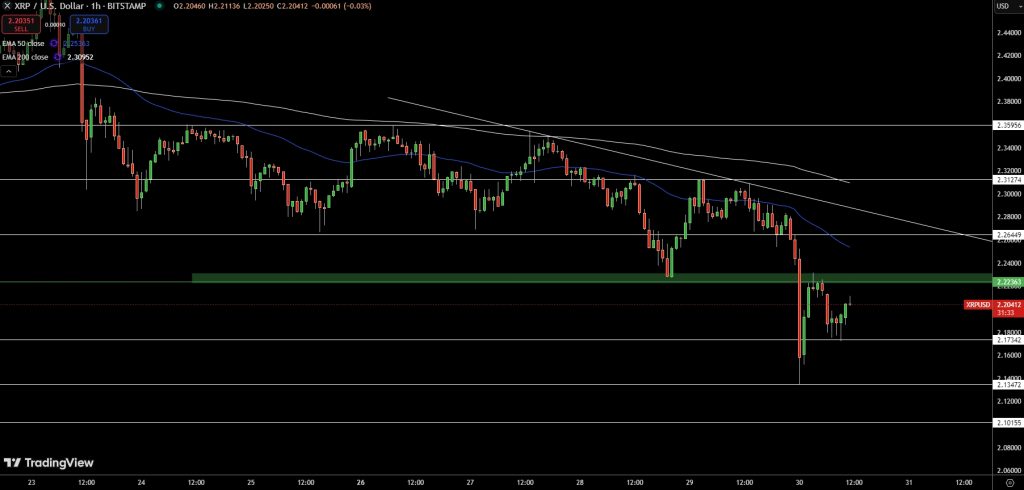Click date label 27 on time axis
Screen dimensions: 1024x490
[470, 482]
